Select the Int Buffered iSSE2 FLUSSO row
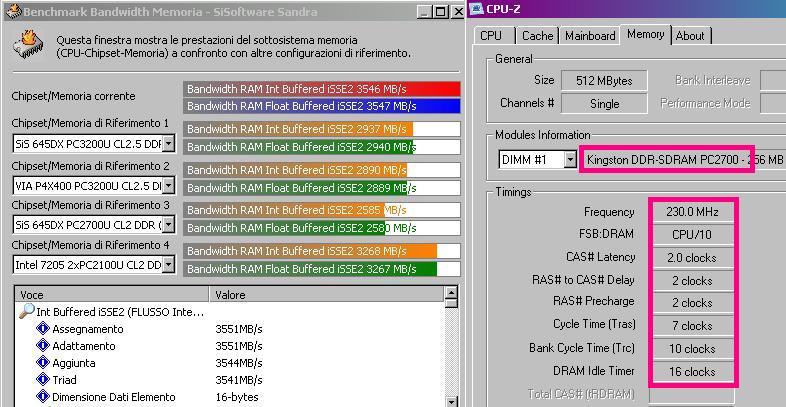Screen dimensions: 786x407 pos(230,312)
